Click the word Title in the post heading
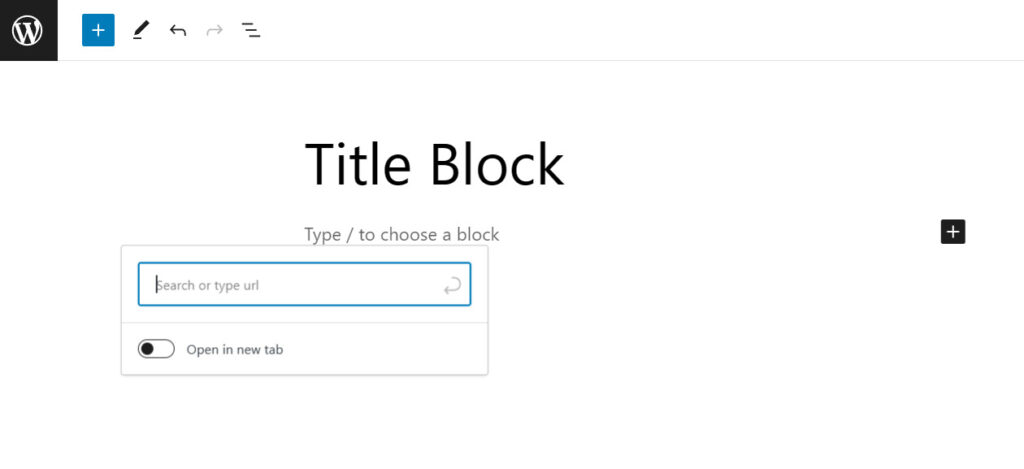Screen dimensions: 1024x469 point(357,164)
